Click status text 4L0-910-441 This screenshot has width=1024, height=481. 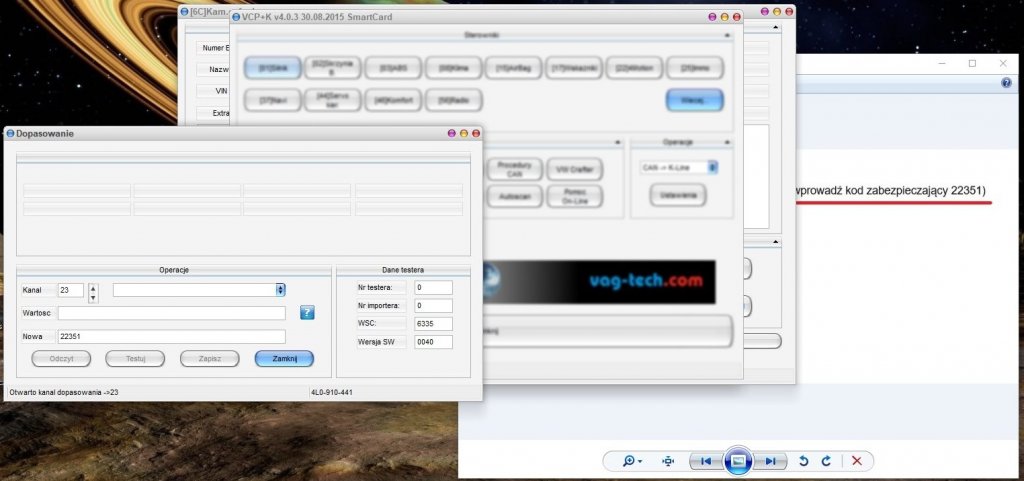[333, 393]
